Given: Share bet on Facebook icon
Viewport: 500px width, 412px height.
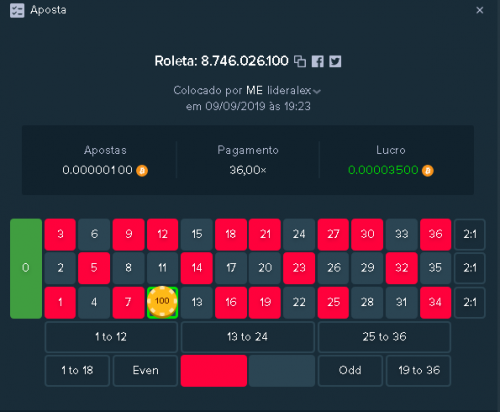Looking at the screenshot, I should 318,61.
